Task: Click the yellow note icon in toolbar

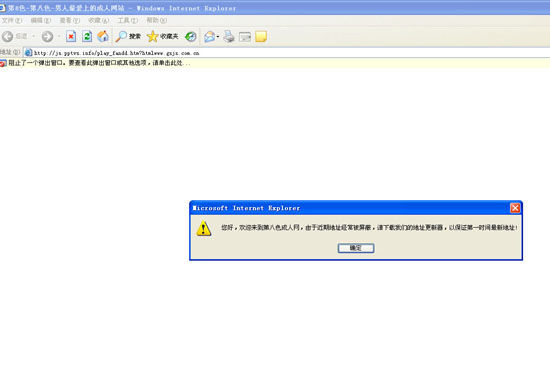Action: [x=261, y=36]
